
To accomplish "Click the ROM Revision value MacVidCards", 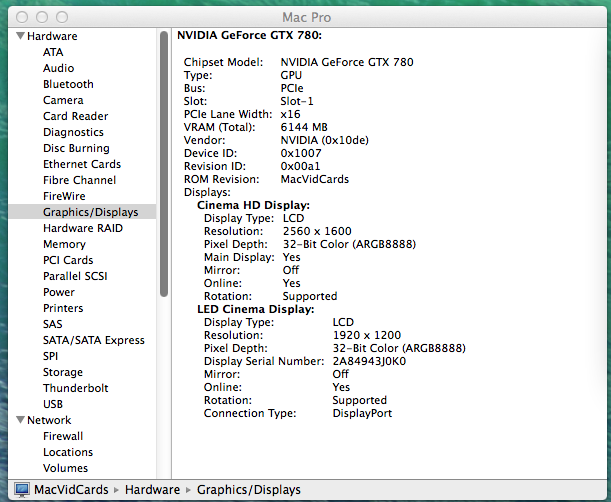I will coord(314,179).
